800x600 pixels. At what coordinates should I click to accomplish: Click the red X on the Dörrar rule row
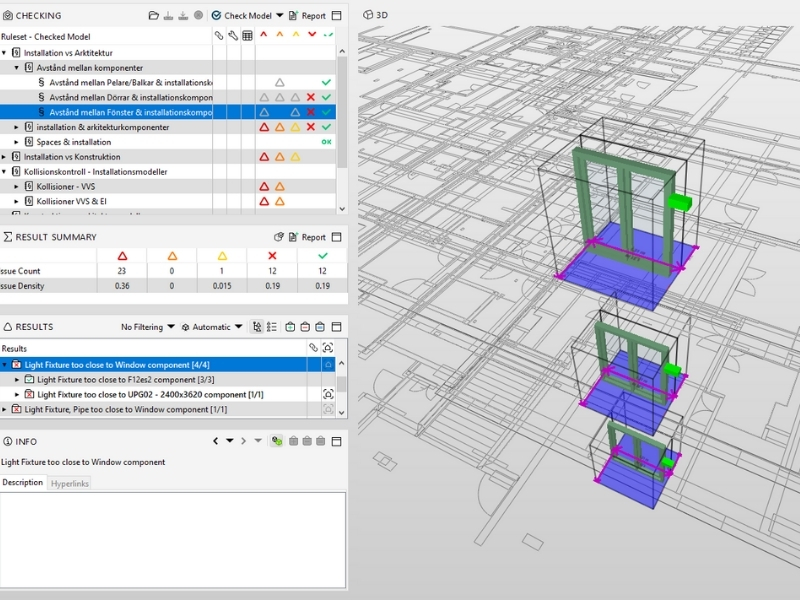click(x=311, y=97)
